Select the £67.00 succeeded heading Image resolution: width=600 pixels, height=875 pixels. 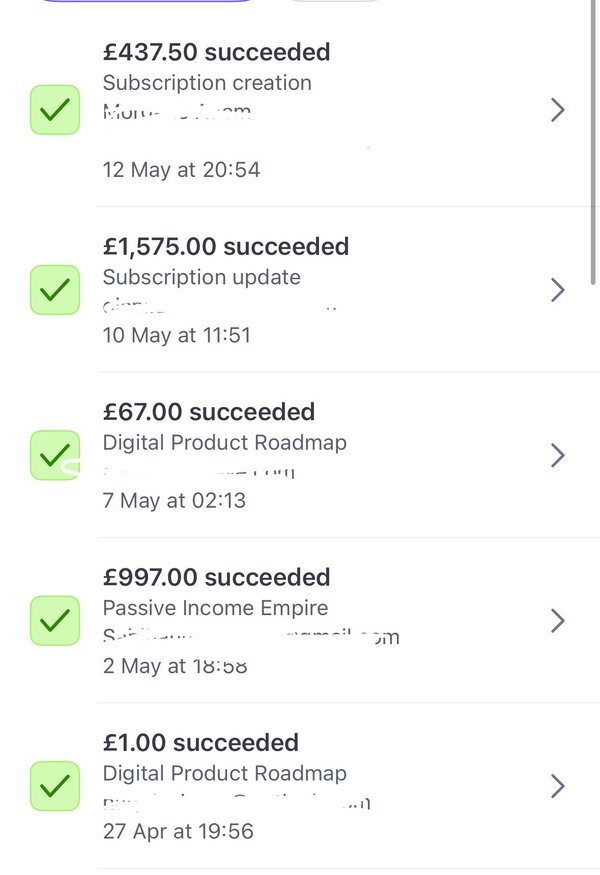point(209,412)
